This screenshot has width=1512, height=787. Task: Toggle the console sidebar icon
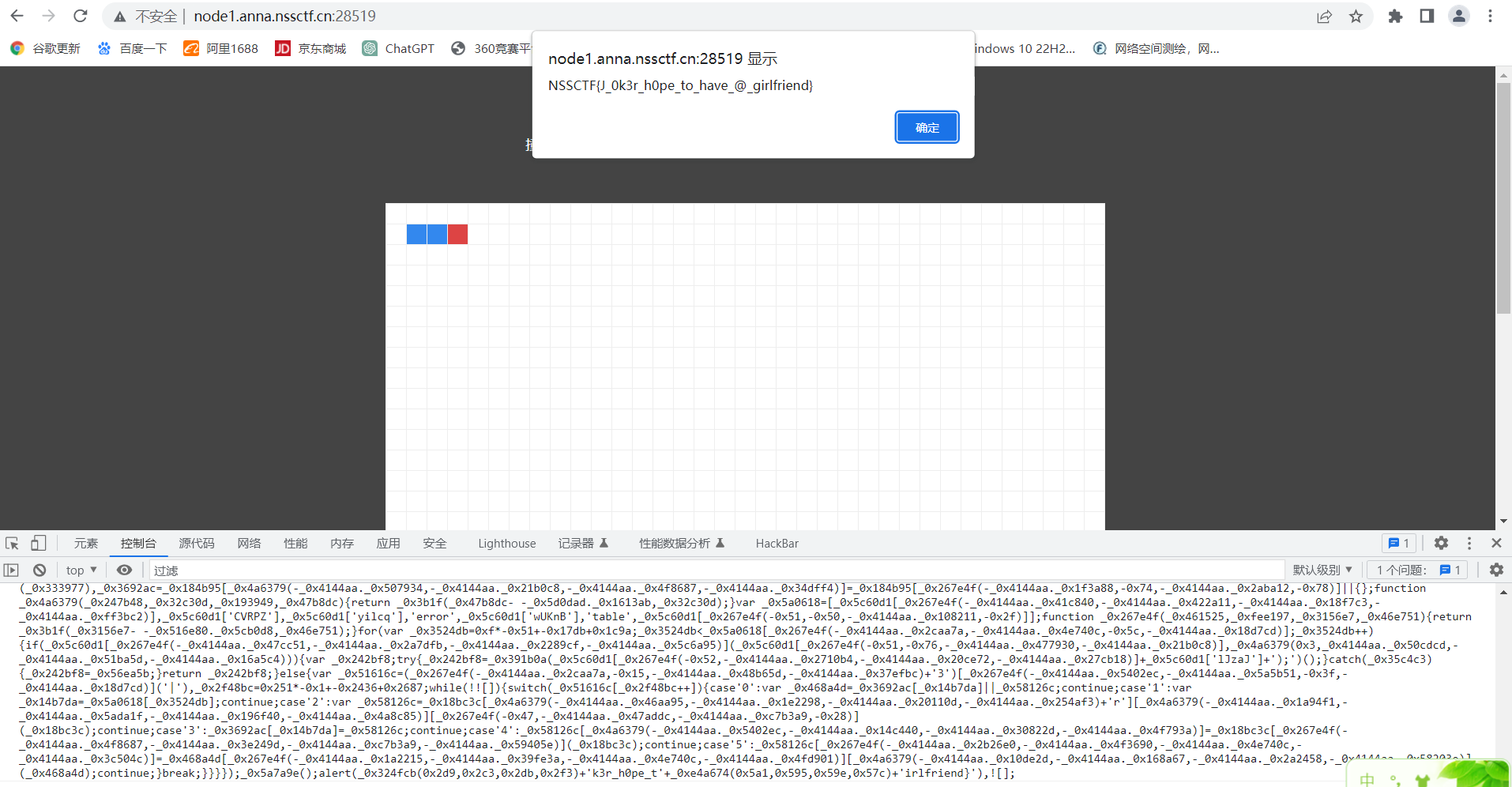coord(11,570)
